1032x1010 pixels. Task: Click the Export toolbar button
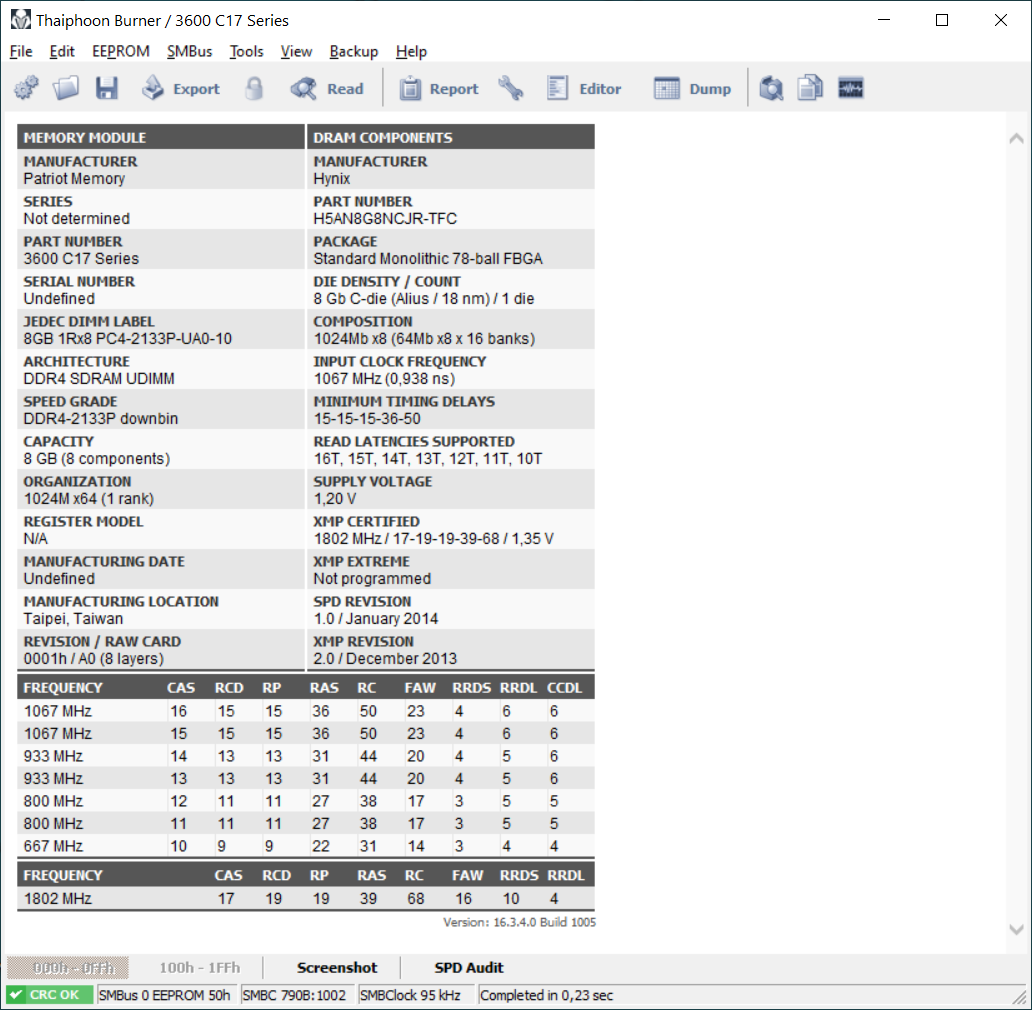(180, 88)
